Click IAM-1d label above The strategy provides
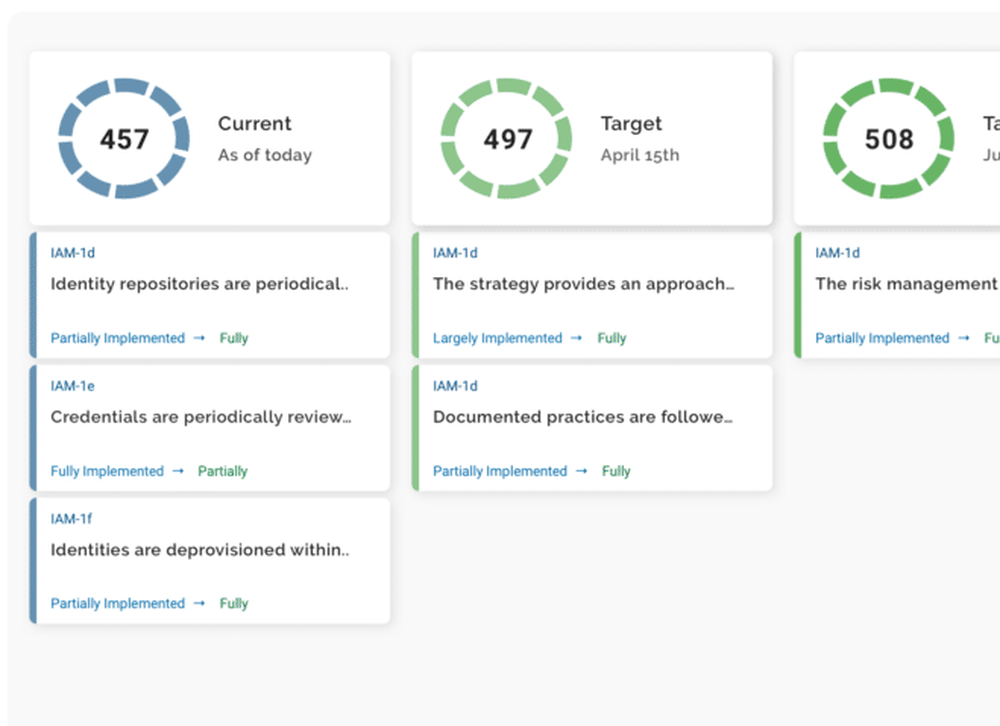This screenshot has width=1000, height=726. 455,253
